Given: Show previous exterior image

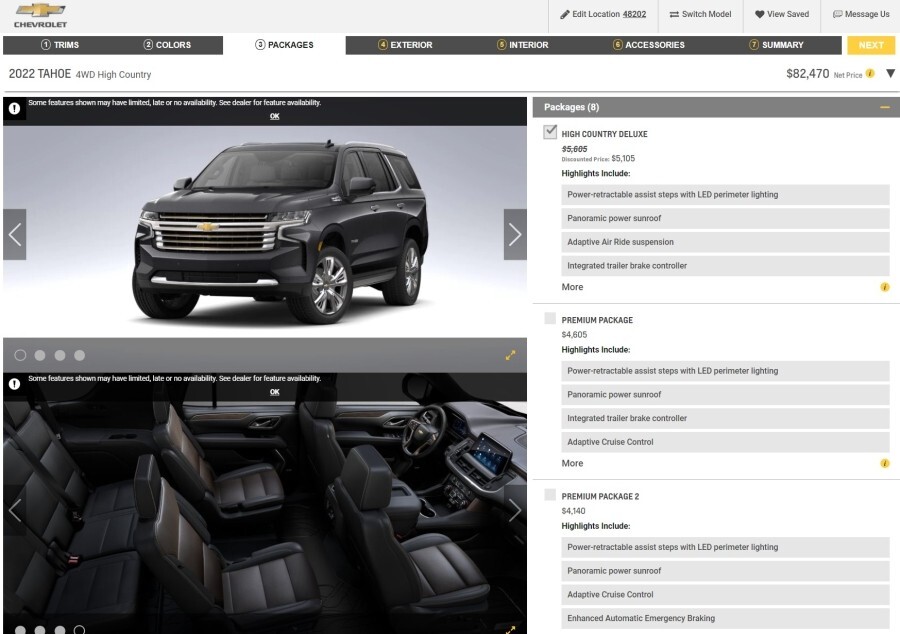Looking at the screenshot, I should point(14,235).
